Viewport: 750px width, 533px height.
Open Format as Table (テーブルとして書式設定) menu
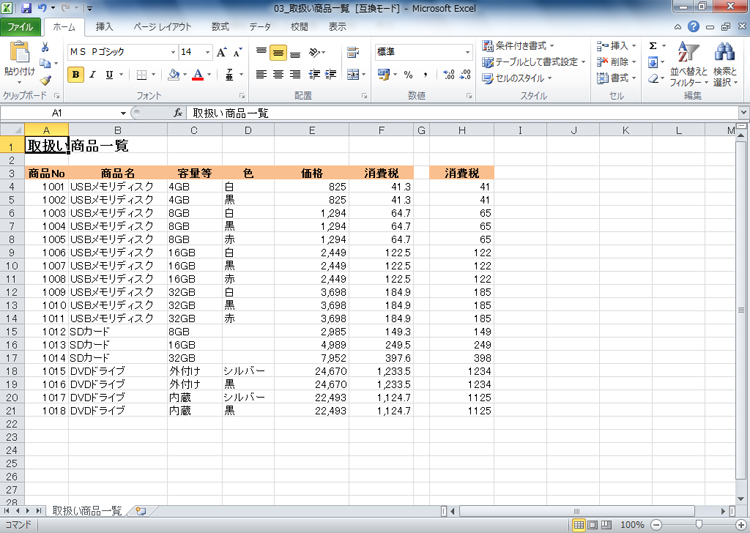point(533,62)
